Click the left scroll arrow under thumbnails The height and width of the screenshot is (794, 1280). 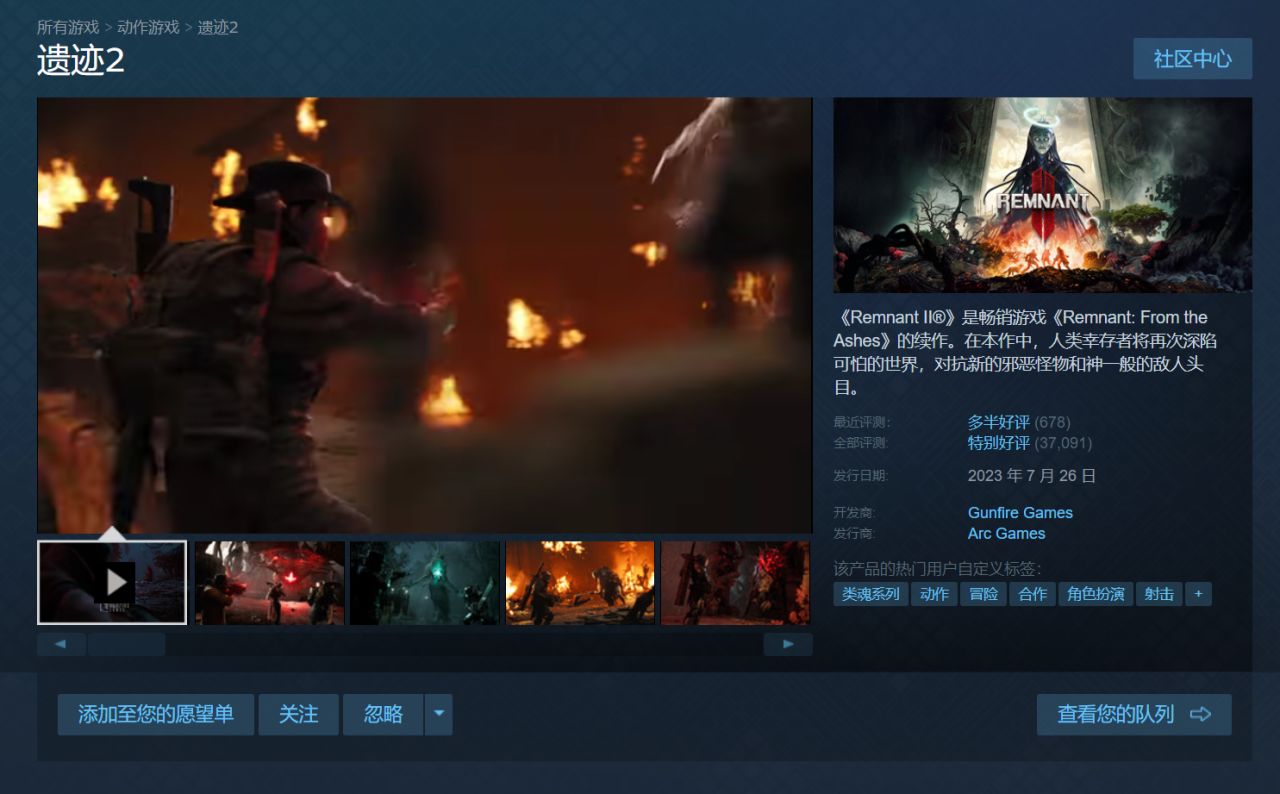(61, 645)
